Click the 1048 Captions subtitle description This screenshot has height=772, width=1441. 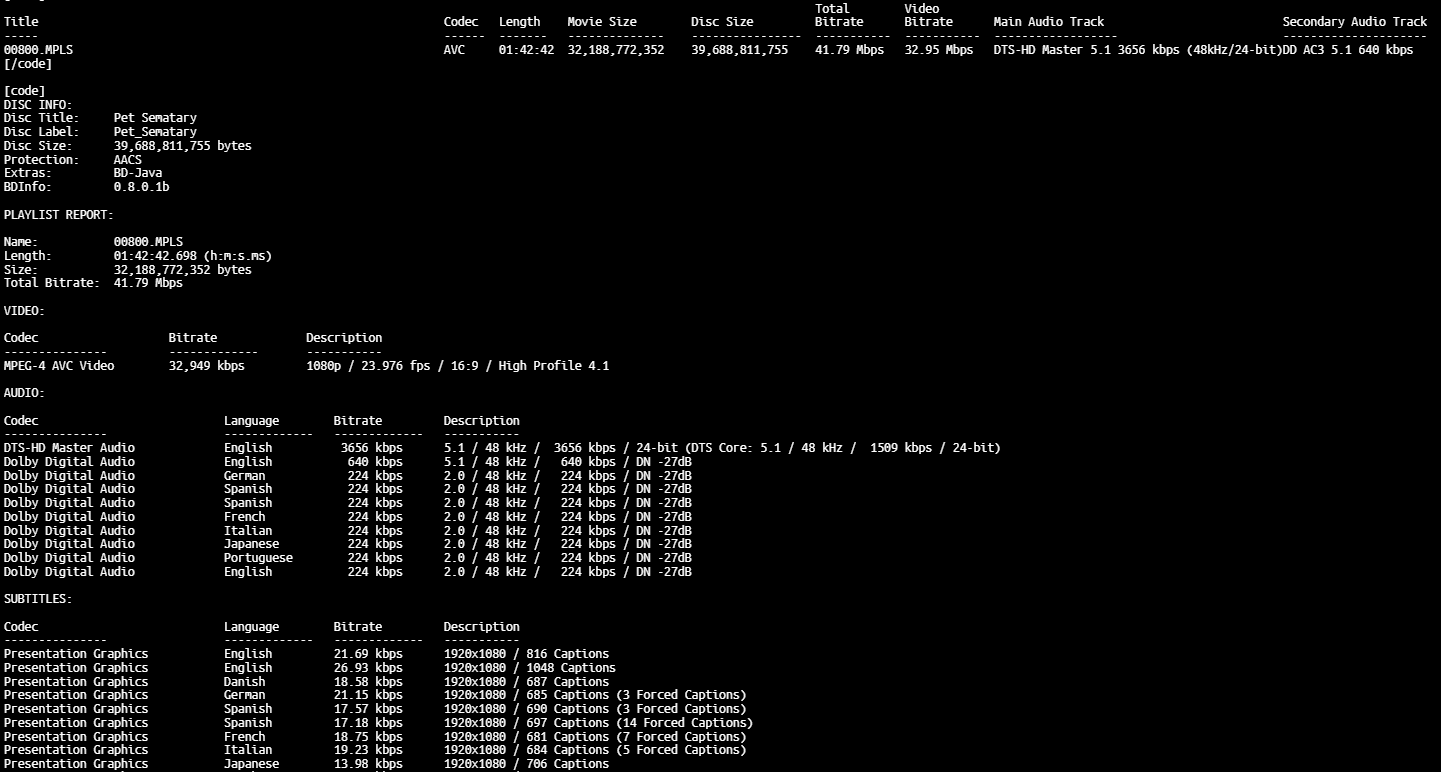point(529,668)
